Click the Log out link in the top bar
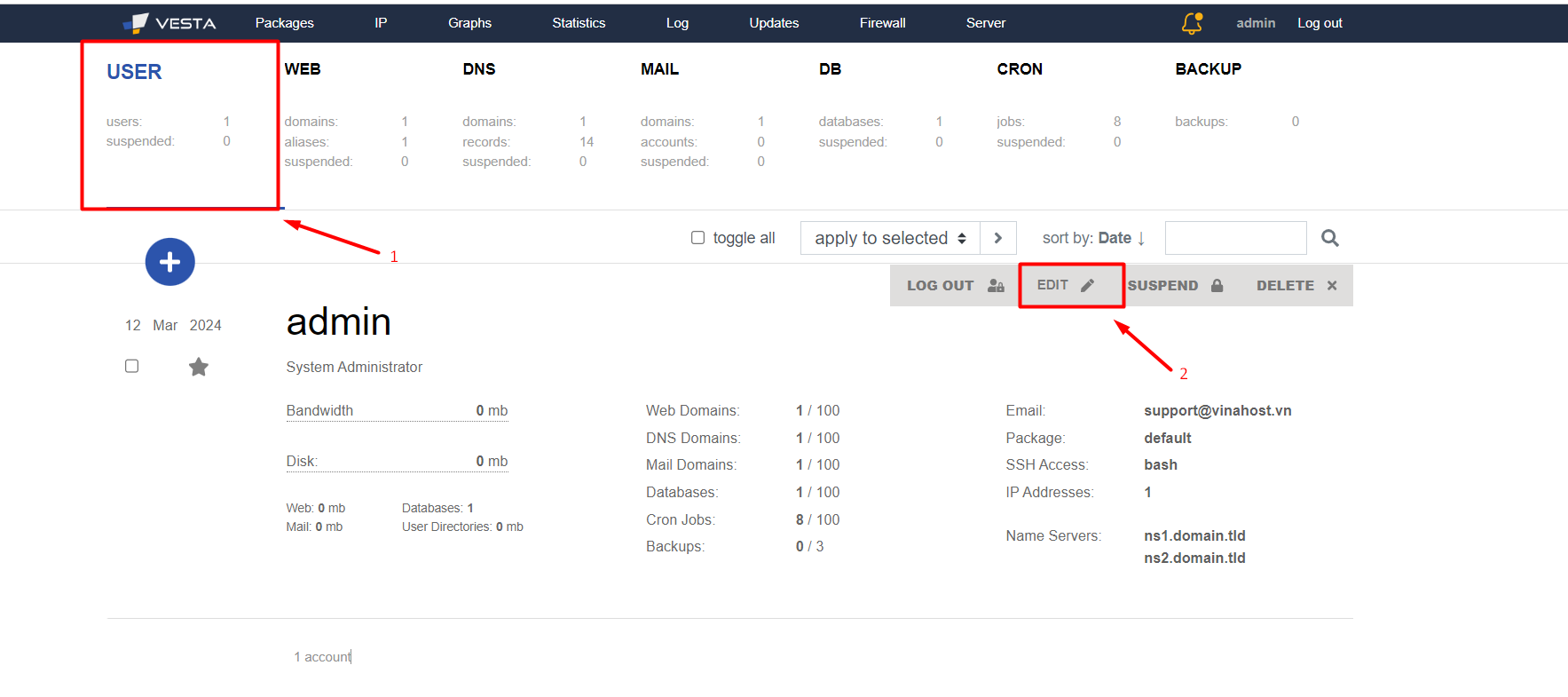 click(x=1319, y=23)
